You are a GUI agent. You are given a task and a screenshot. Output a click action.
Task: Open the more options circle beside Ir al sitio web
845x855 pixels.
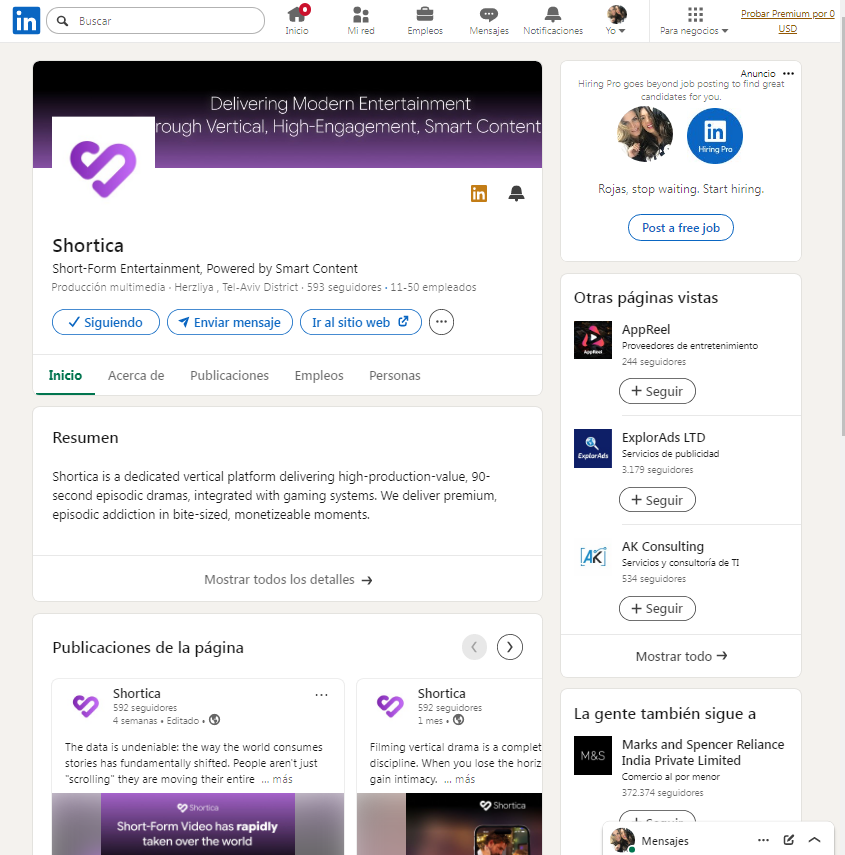pos(441,322)
